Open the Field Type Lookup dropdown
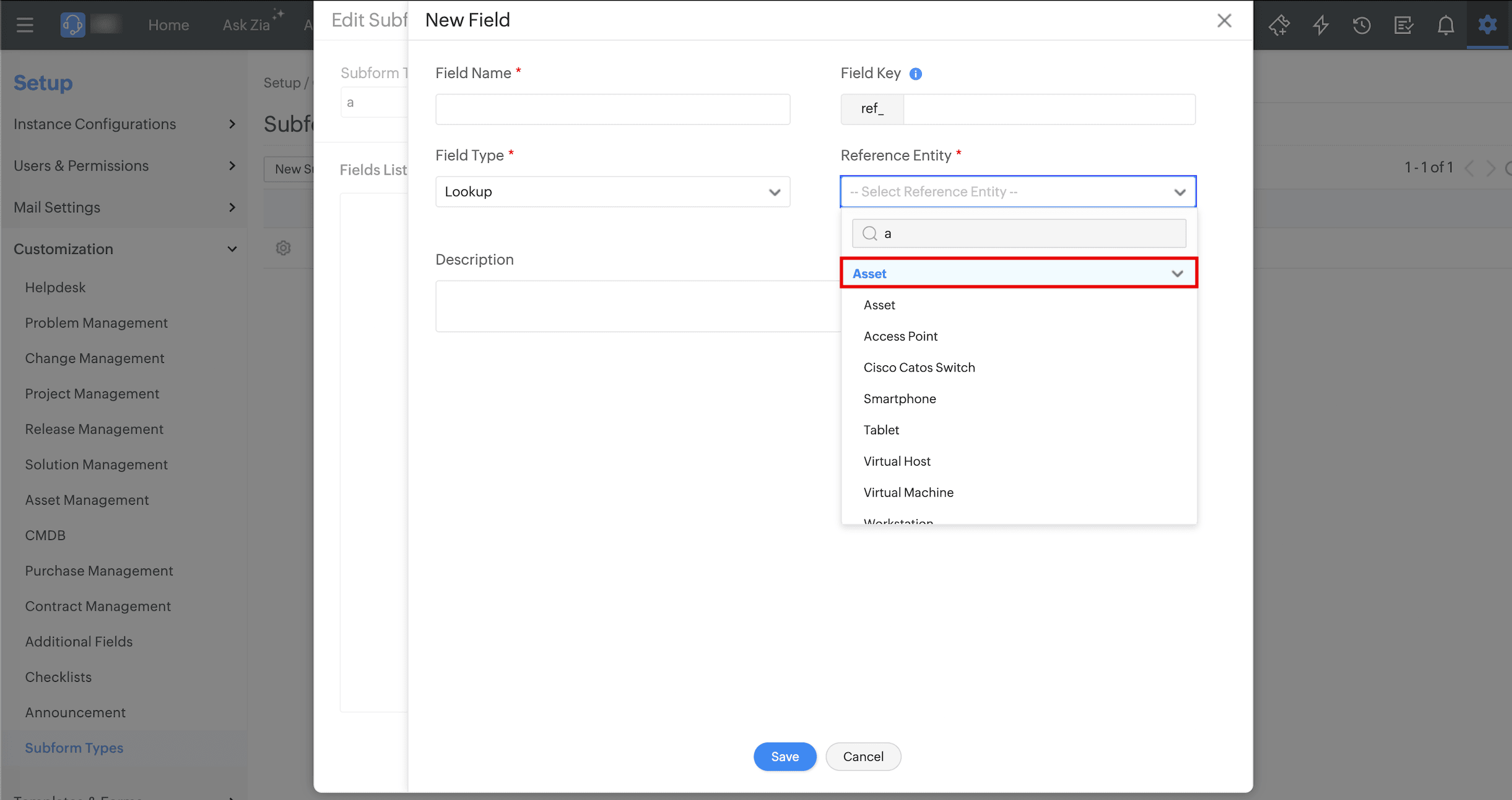 coord(612,192)
